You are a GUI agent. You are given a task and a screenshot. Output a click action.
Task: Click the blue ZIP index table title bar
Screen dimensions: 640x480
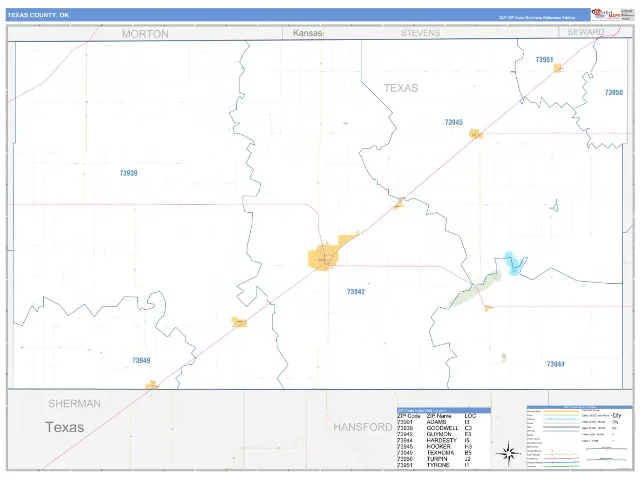click(x=444, y=410)
